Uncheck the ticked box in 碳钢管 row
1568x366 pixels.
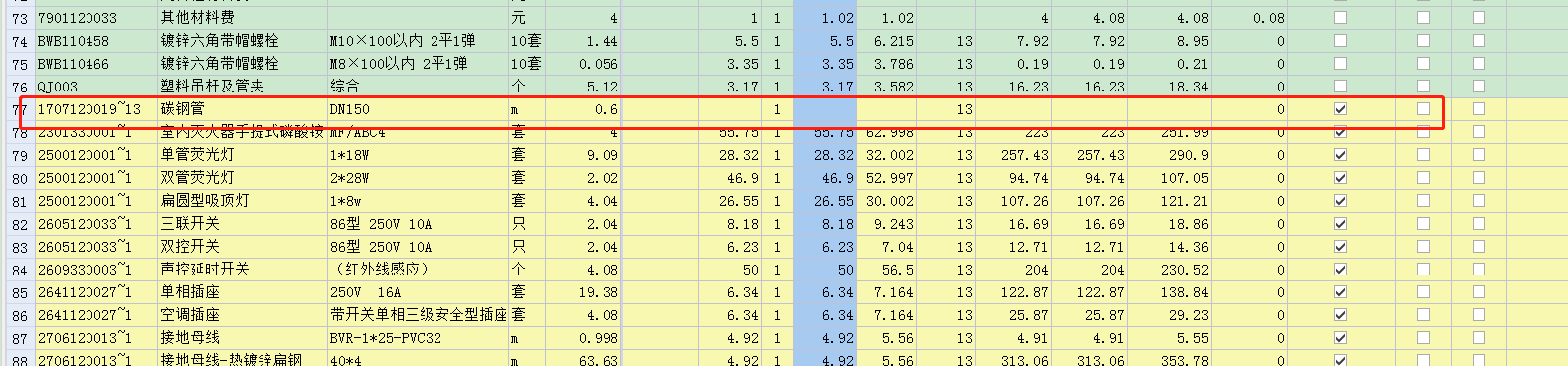[1340, 109]
